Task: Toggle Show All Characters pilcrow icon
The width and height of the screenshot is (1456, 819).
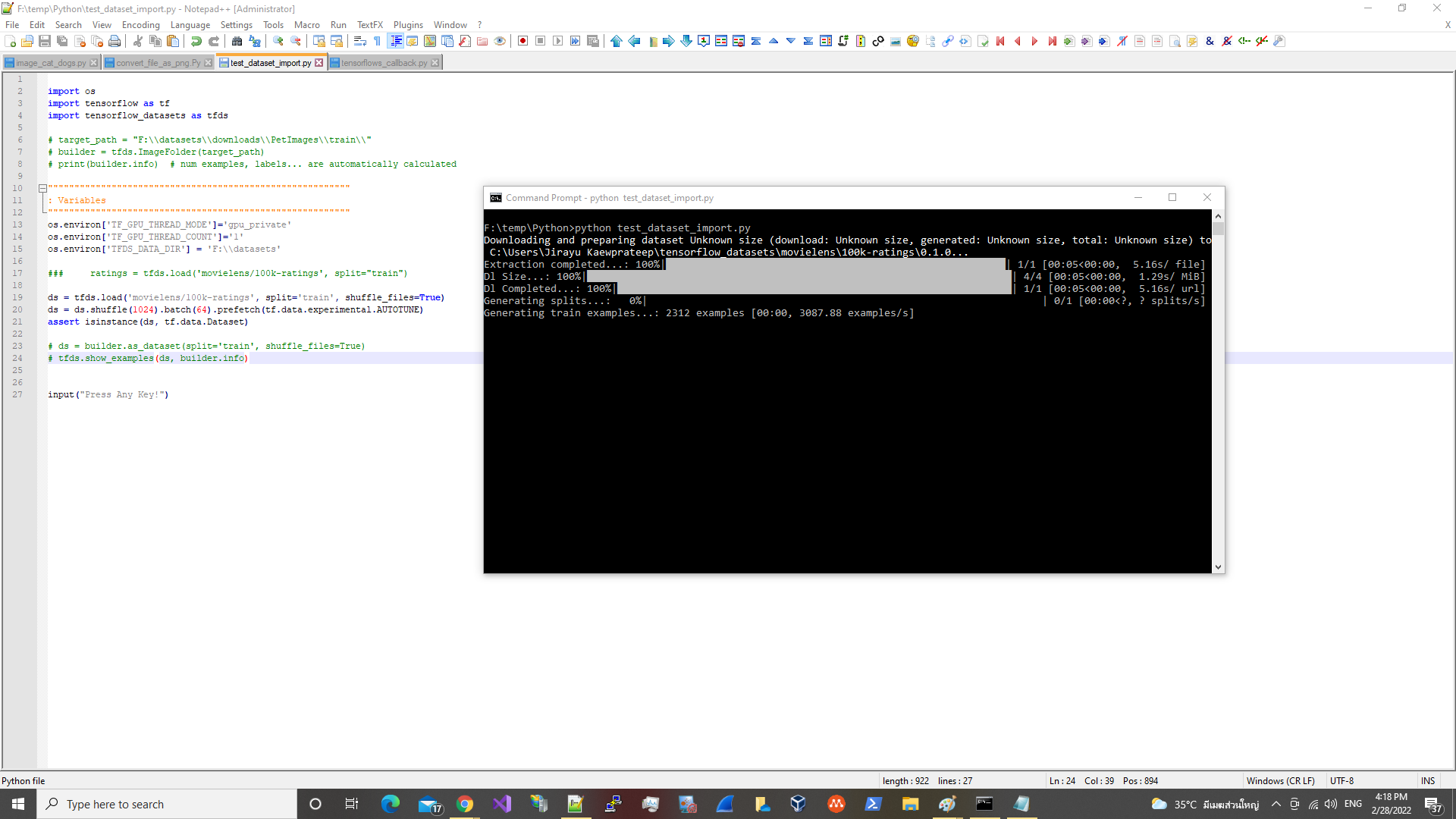Action: [x=378, y=41]
